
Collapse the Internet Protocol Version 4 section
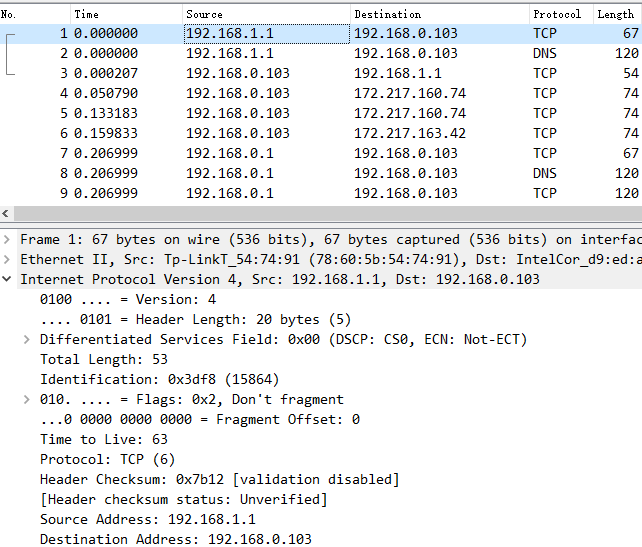(7, 279)
